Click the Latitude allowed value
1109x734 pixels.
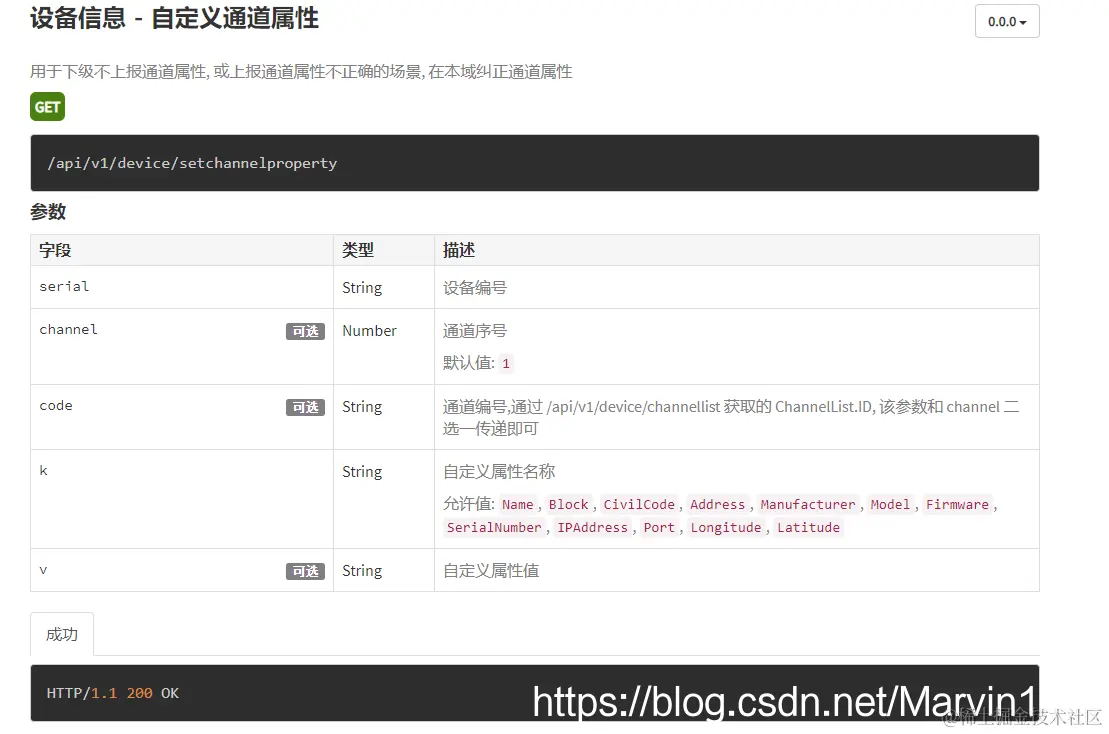click(808, 528)
